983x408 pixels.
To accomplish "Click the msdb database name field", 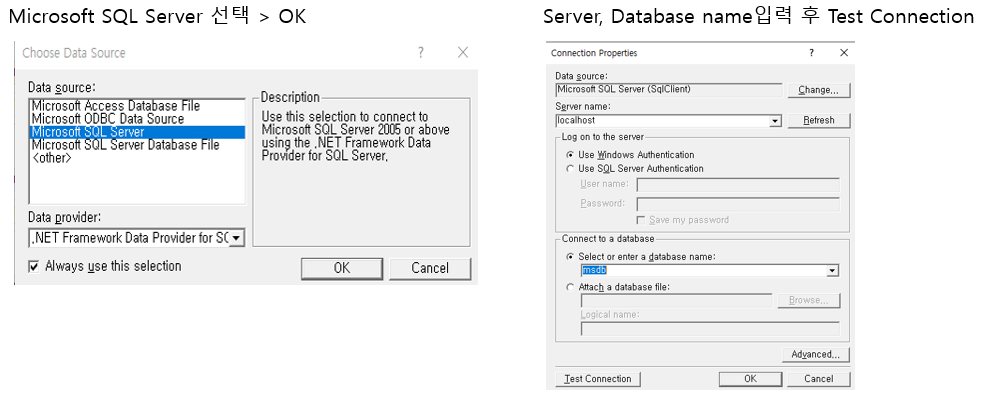I will tap(704, 271).
